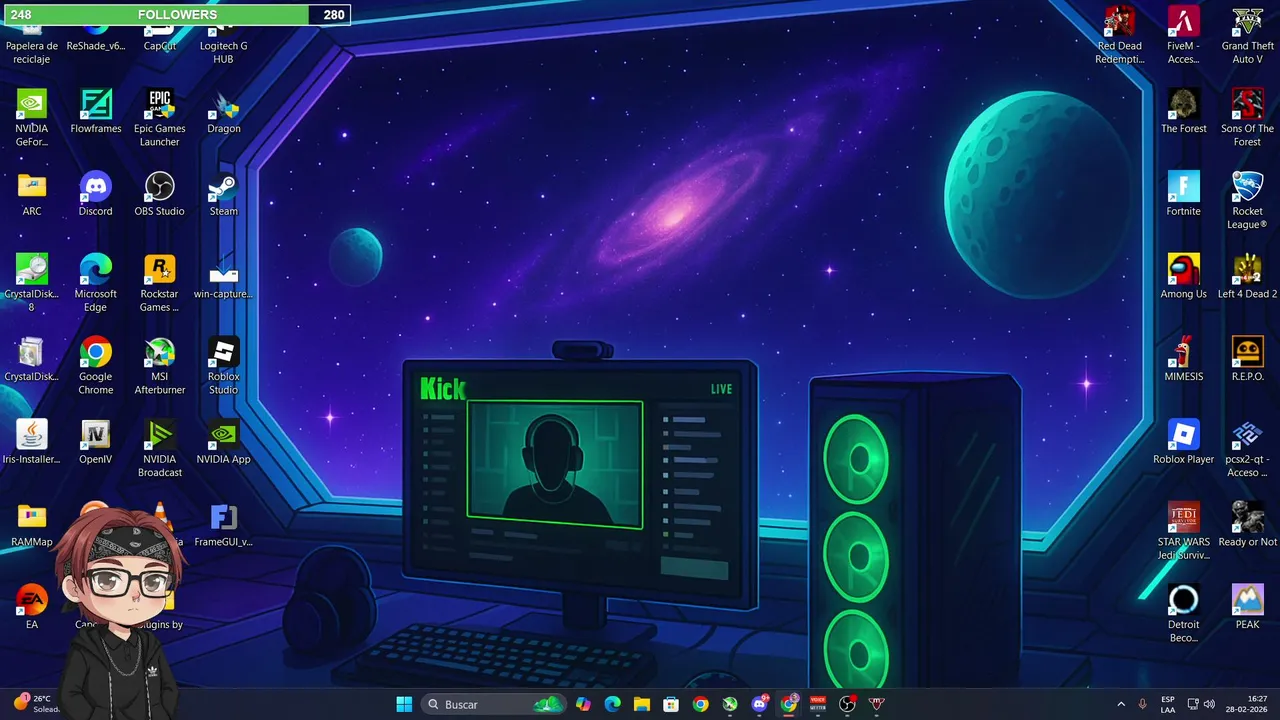
Task: Launch Flowframes from the desktop
Action: click(x=96, y=112)
